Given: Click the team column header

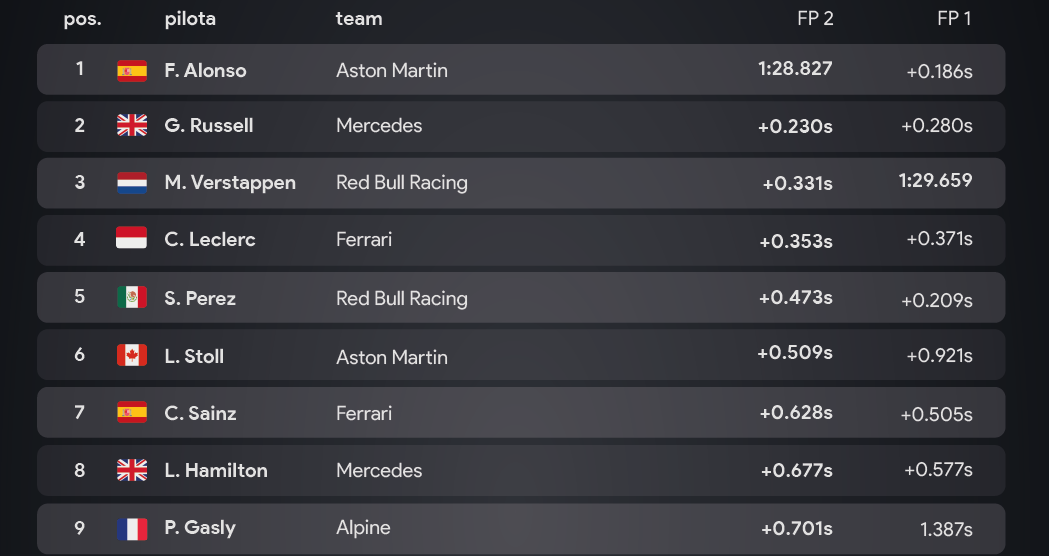Looking at the screenshot, I should tap(359, 19).
